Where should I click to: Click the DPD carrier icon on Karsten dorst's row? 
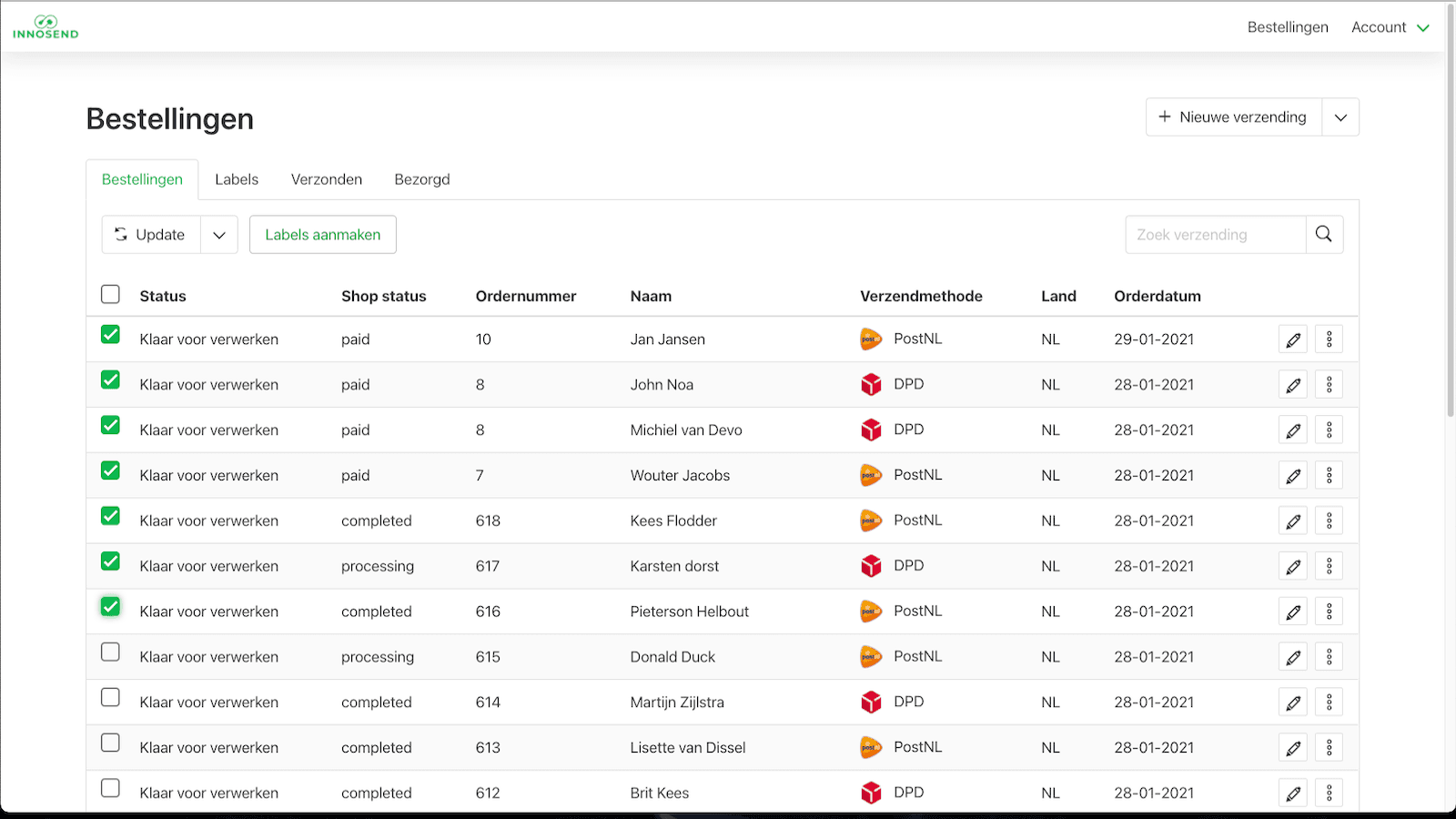point(870,565)
